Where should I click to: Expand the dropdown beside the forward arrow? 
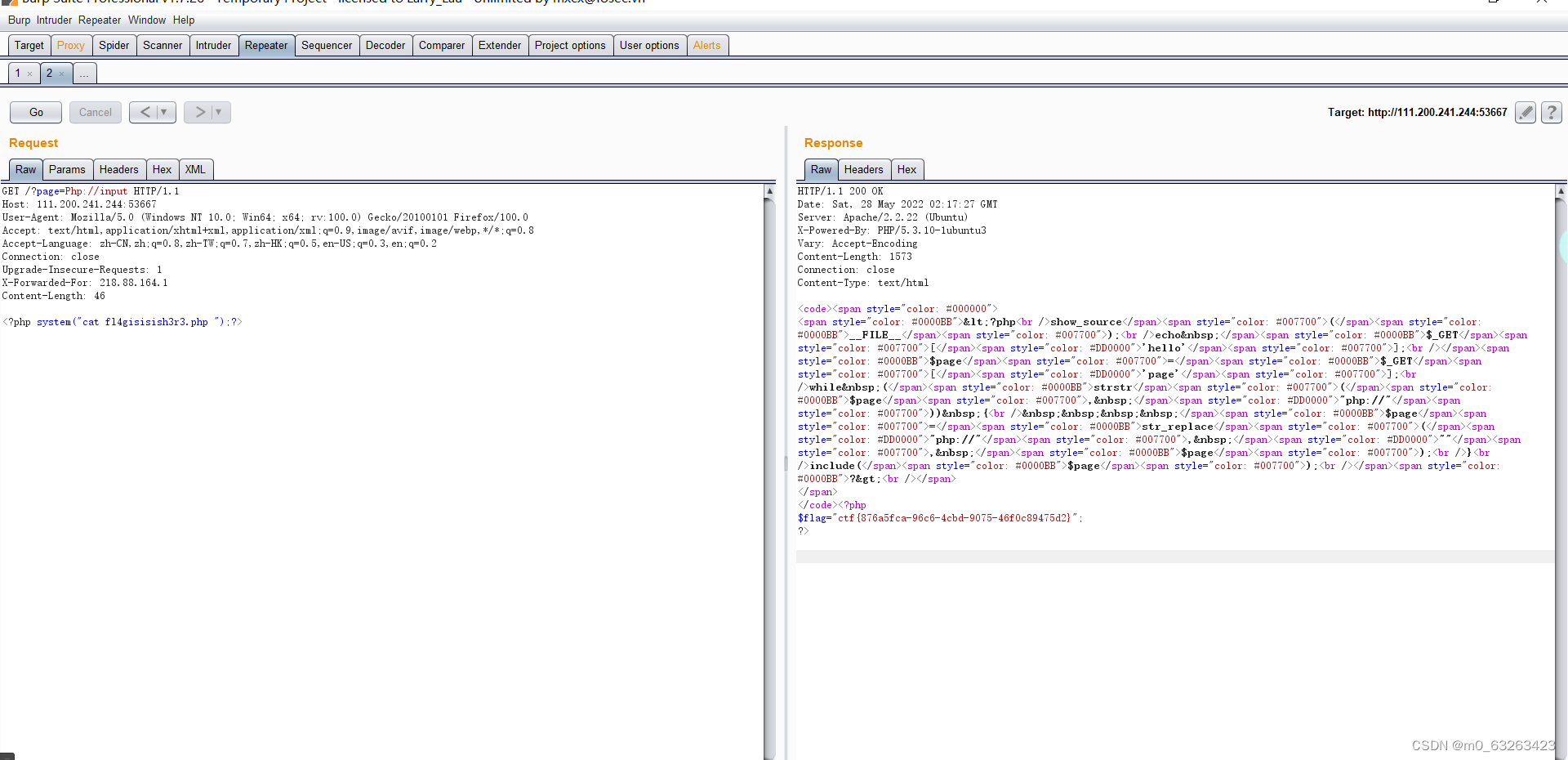pos(217,112)
